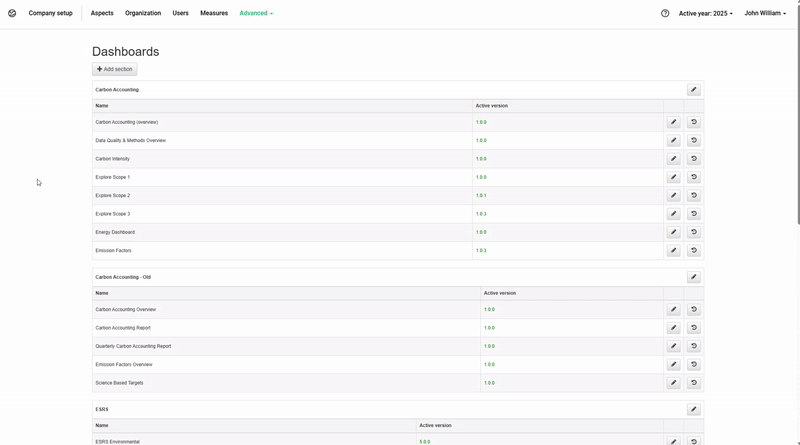The height and width of the screenshot is (445, 800).
Task: Edit the Data Quality & Methods Overview row
Action: (x=673, y=140)
